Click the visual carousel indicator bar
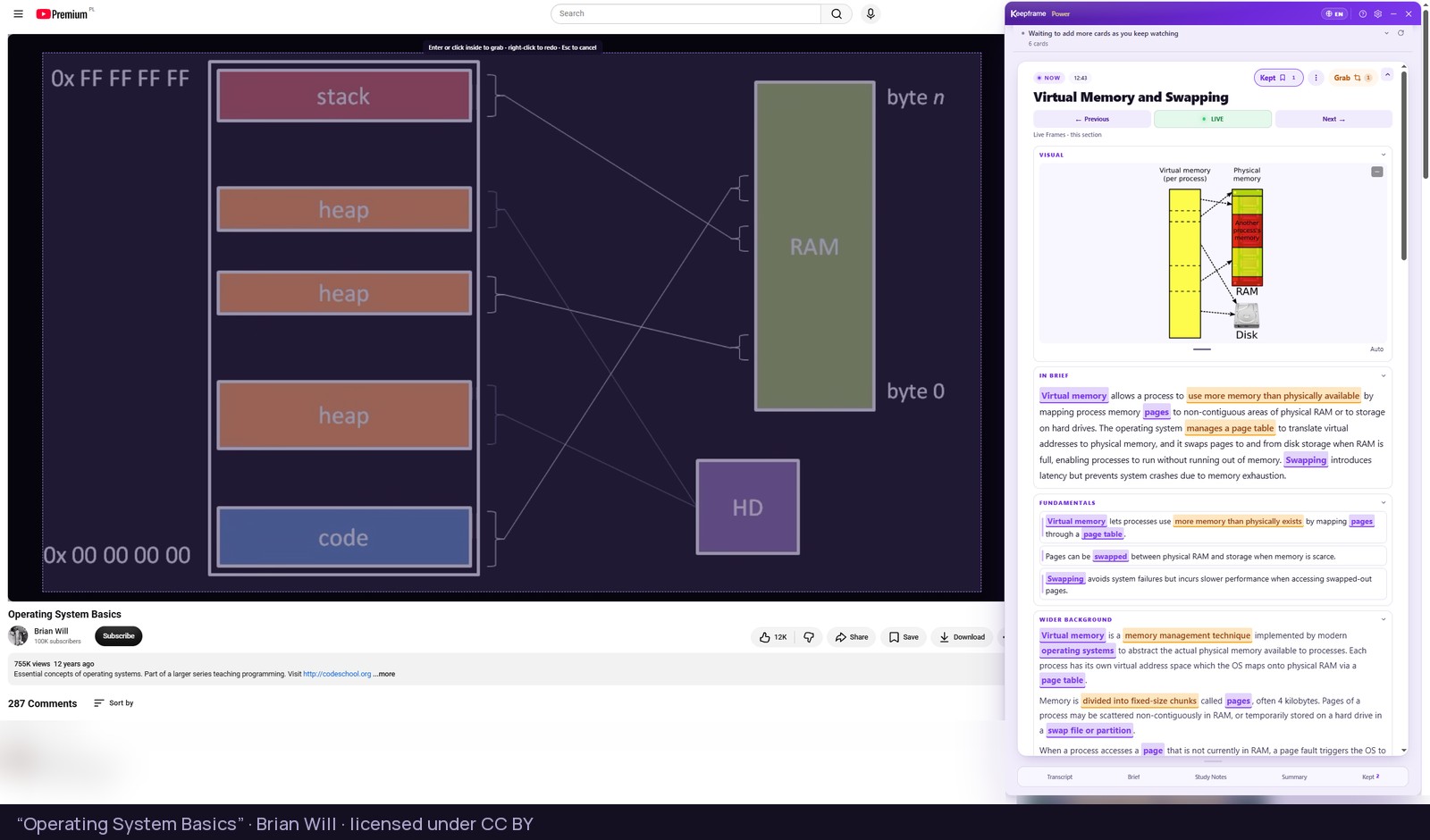 pos(1202,349)
